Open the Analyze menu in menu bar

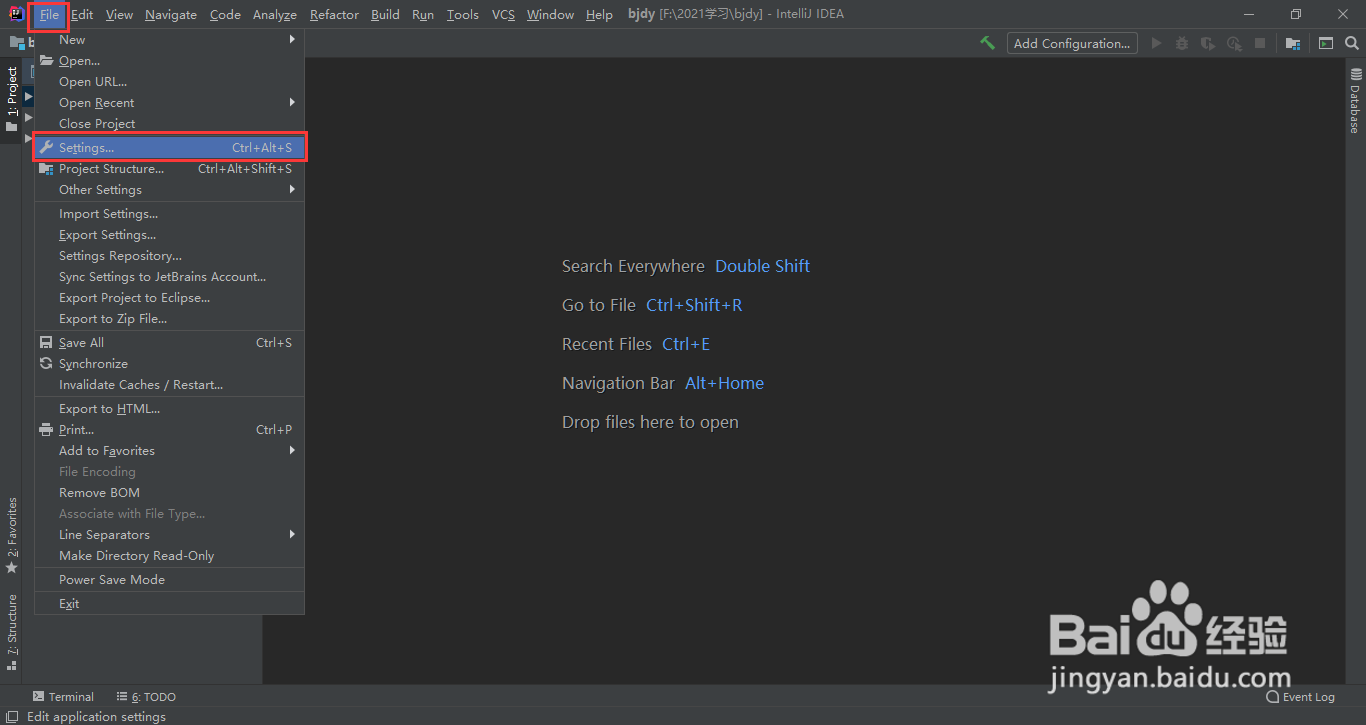click(x=275, y=15)
